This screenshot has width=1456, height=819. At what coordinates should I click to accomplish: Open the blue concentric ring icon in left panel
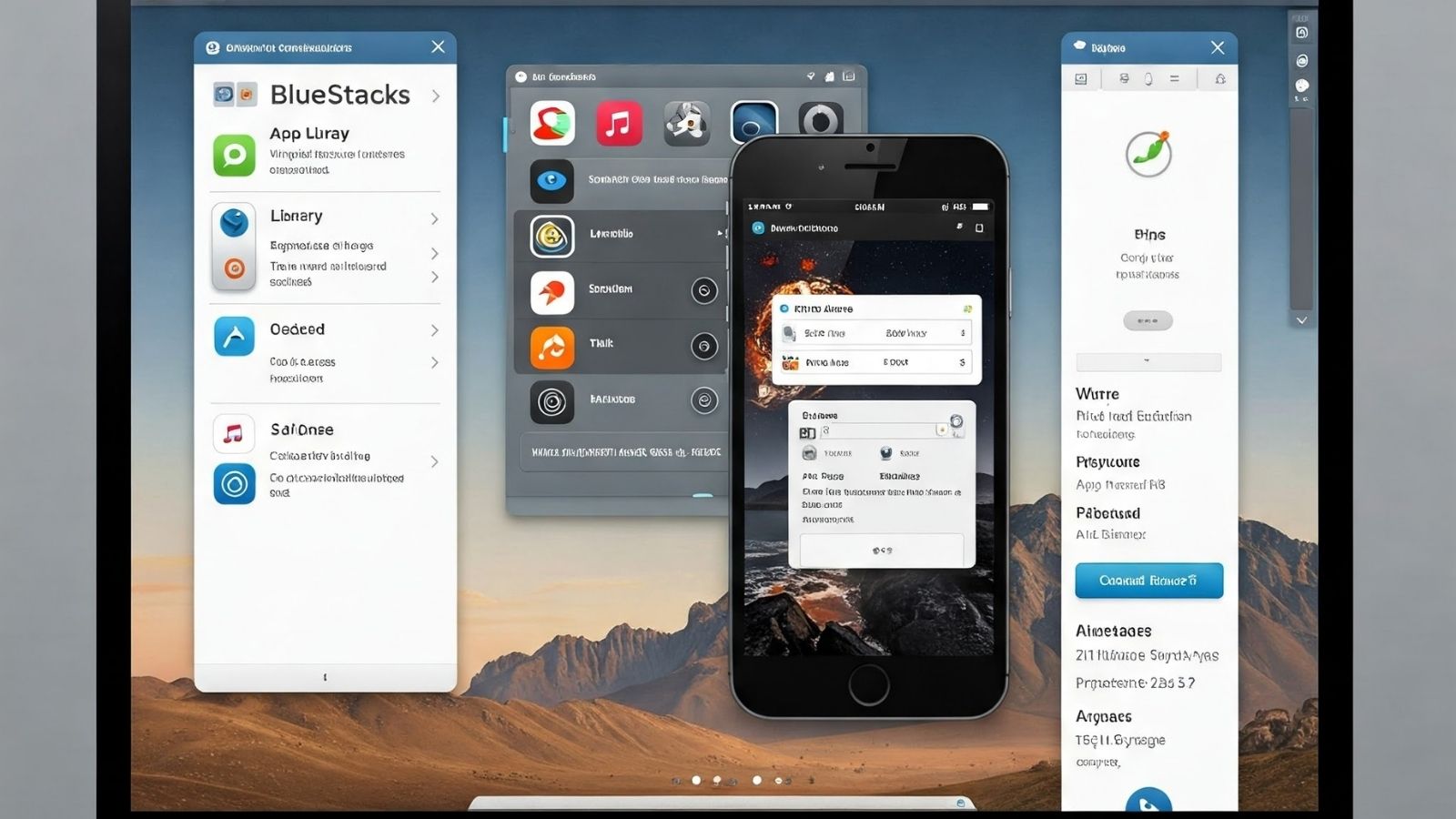[234, 483]
